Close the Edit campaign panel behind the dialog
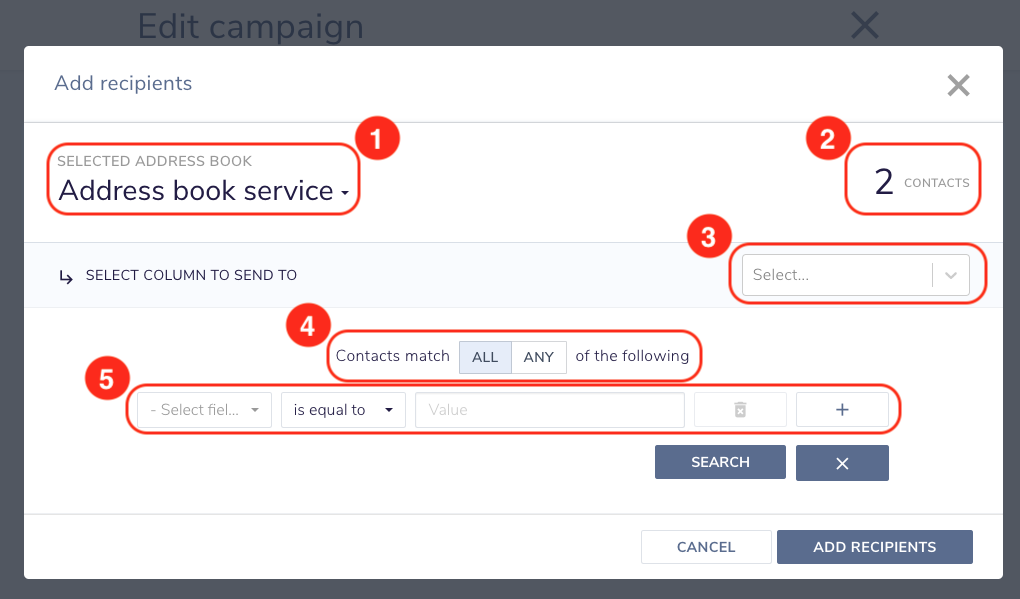The height and width of the screenshot is (599, 1020). pos(865,26)
